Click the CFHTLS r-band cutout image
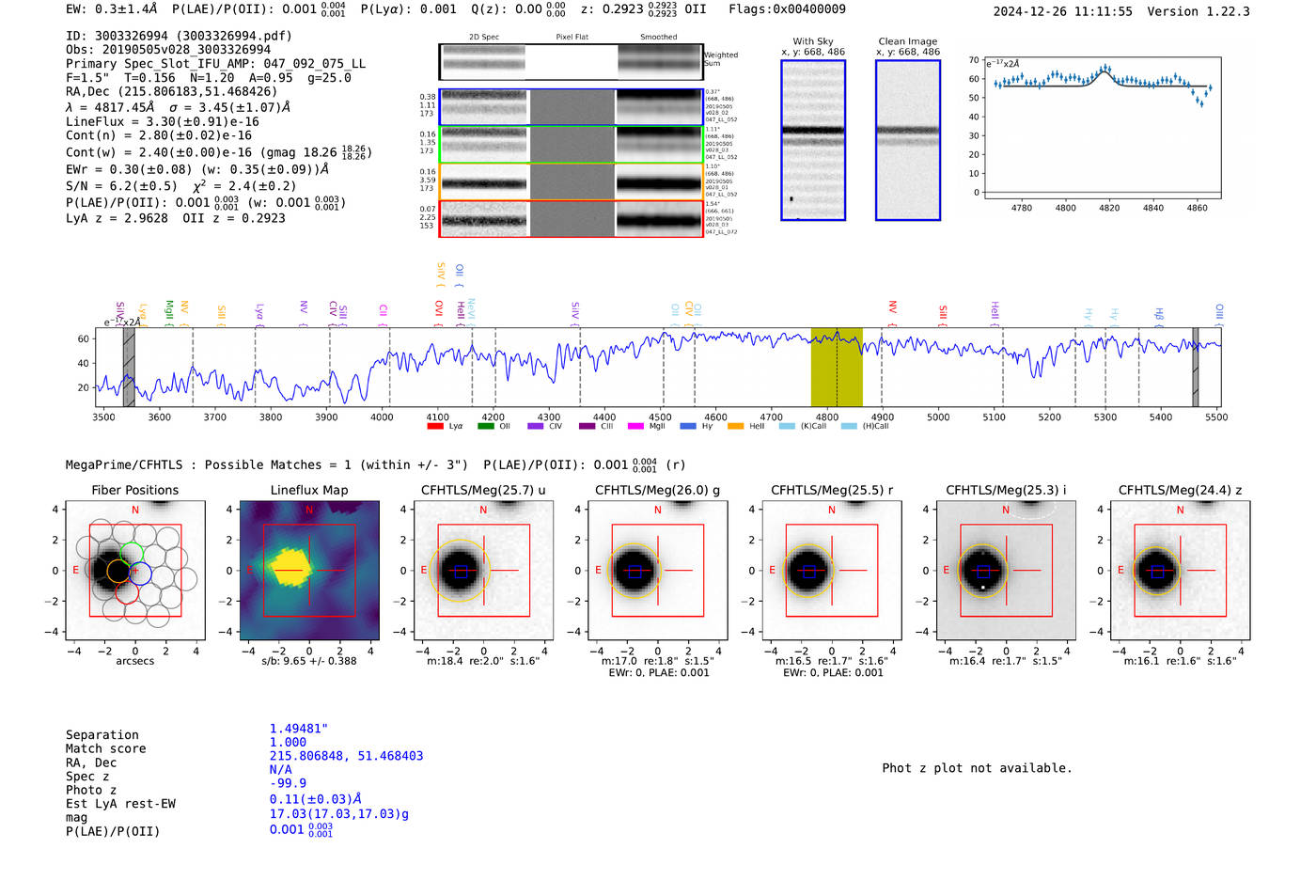The image size is (1316, 896). [832, 570]
